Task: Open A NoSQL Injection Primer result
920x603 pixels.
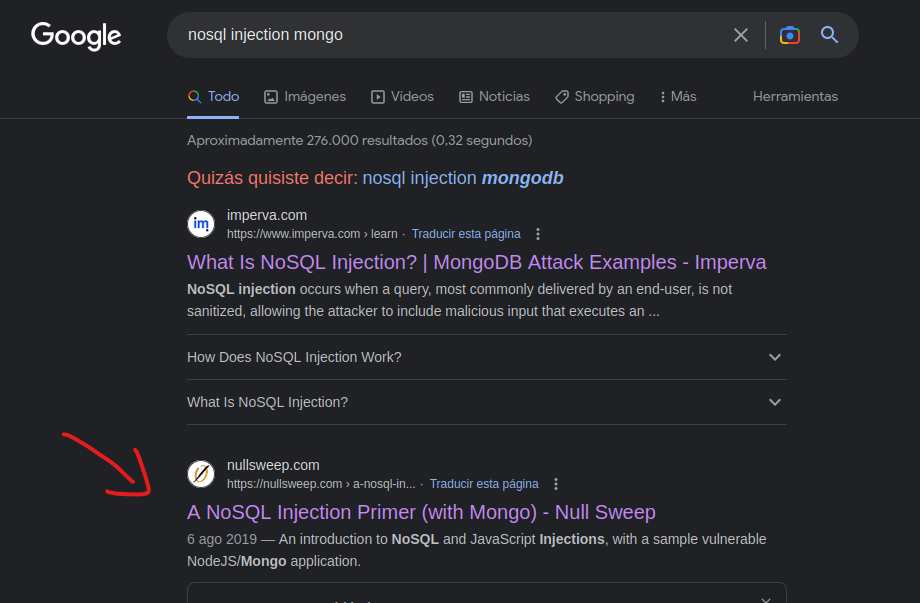Action: click(x=421, y=512)
